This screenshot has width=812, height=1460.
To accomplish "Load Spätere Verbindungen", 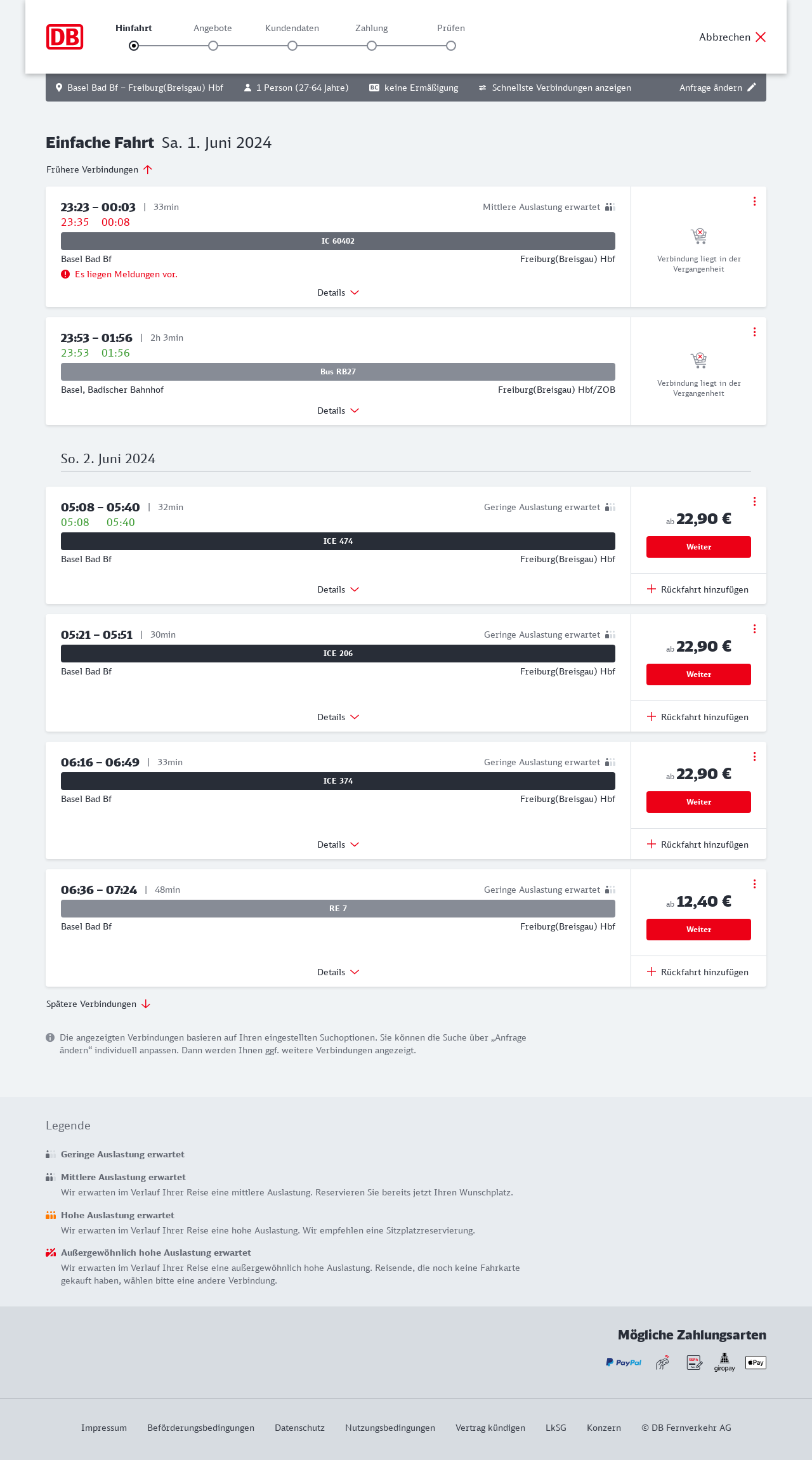I will tap(98, 1004).
